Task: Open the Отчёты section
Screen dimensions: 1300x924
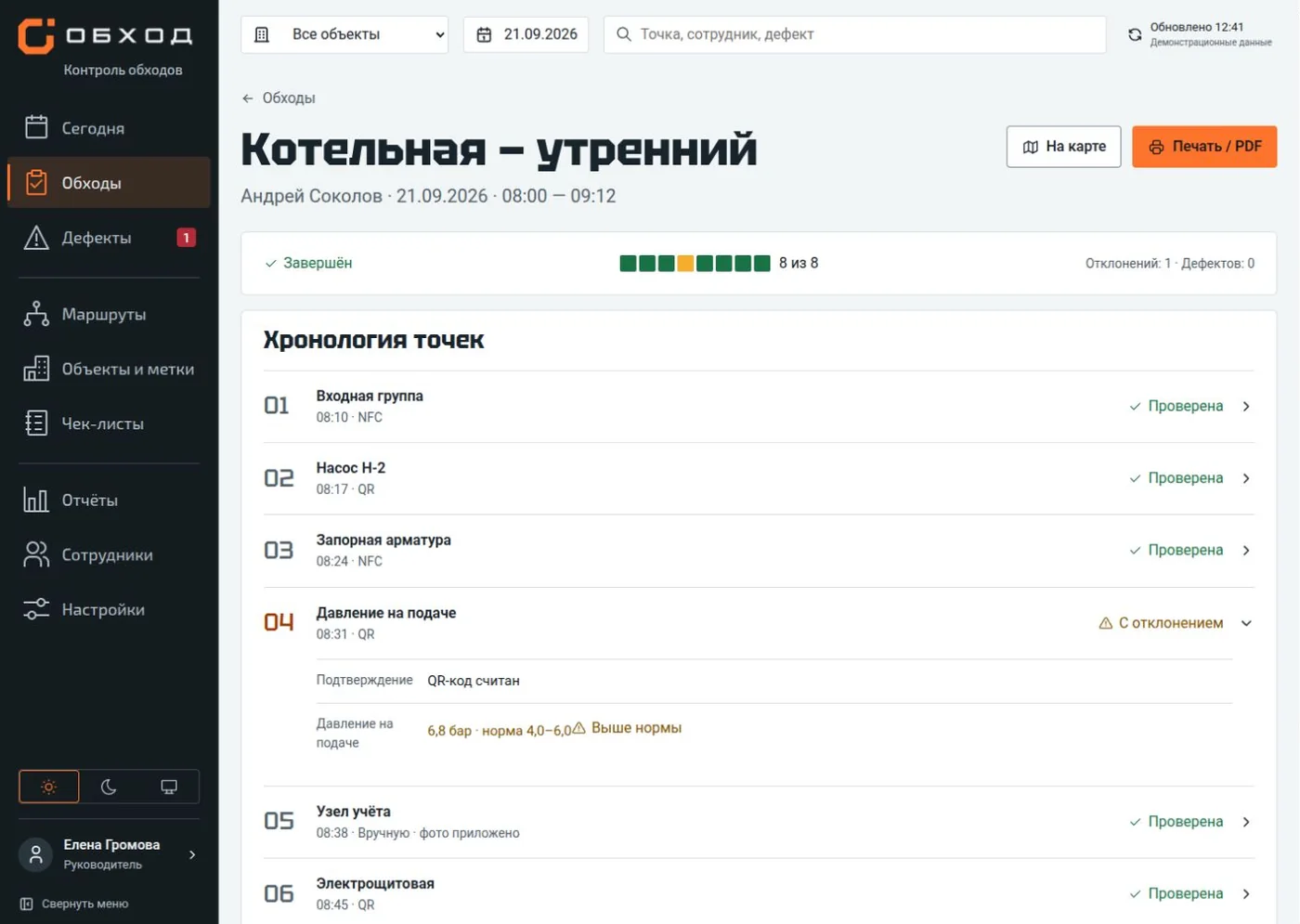Action: tap(109, 500)
